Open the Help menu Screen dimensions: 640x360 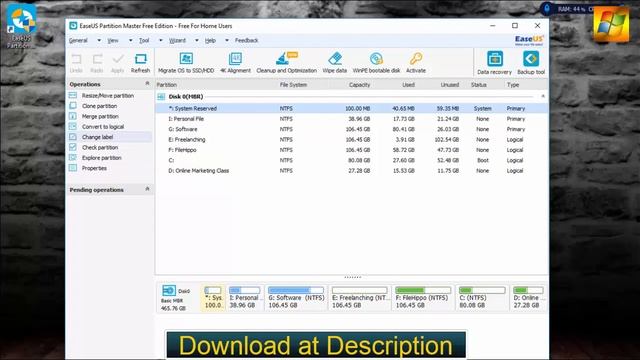tap(210, 40)
